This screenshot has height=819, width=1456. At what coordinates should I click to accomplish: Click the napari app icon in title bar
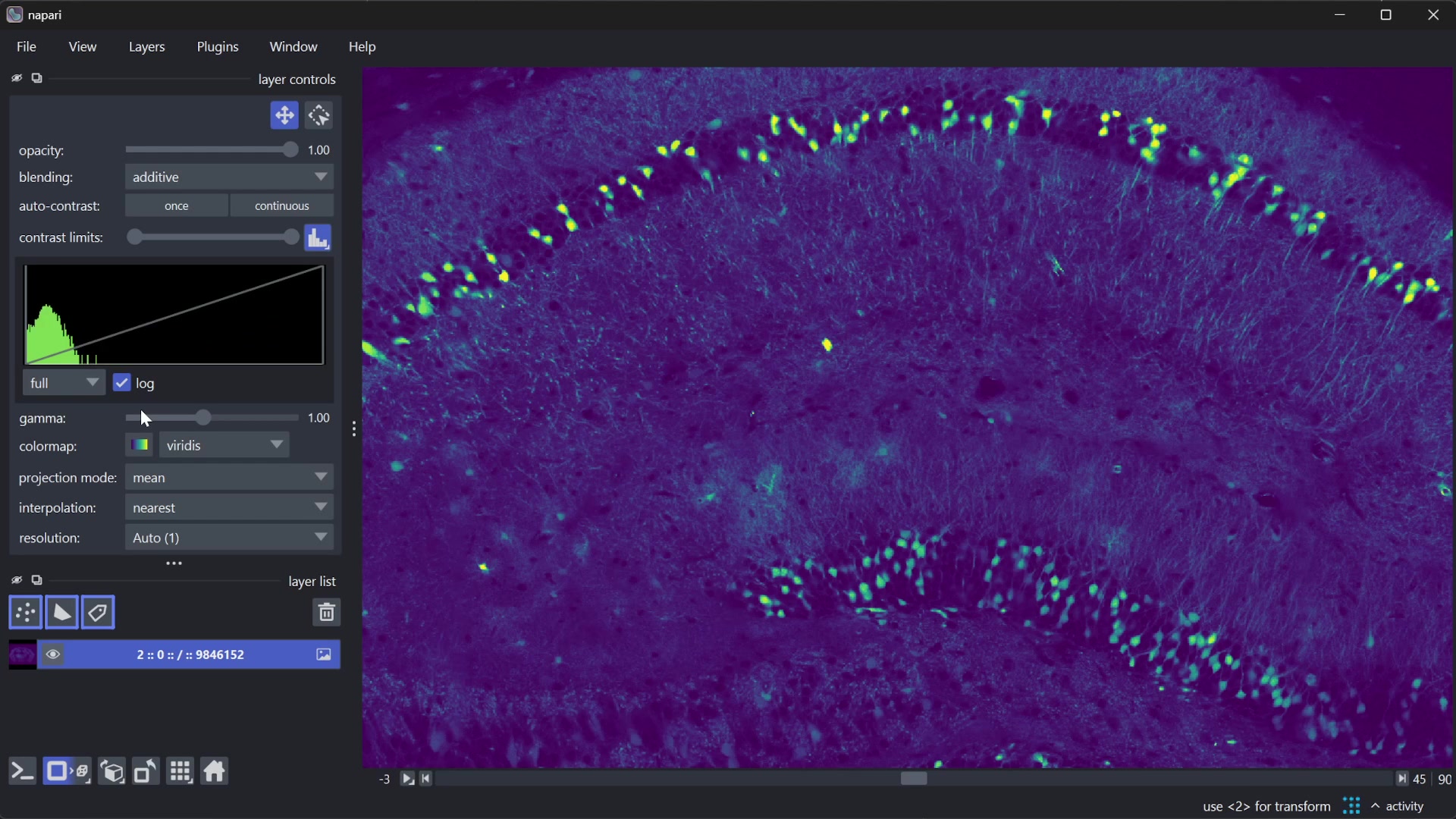(x=14, y=14)
